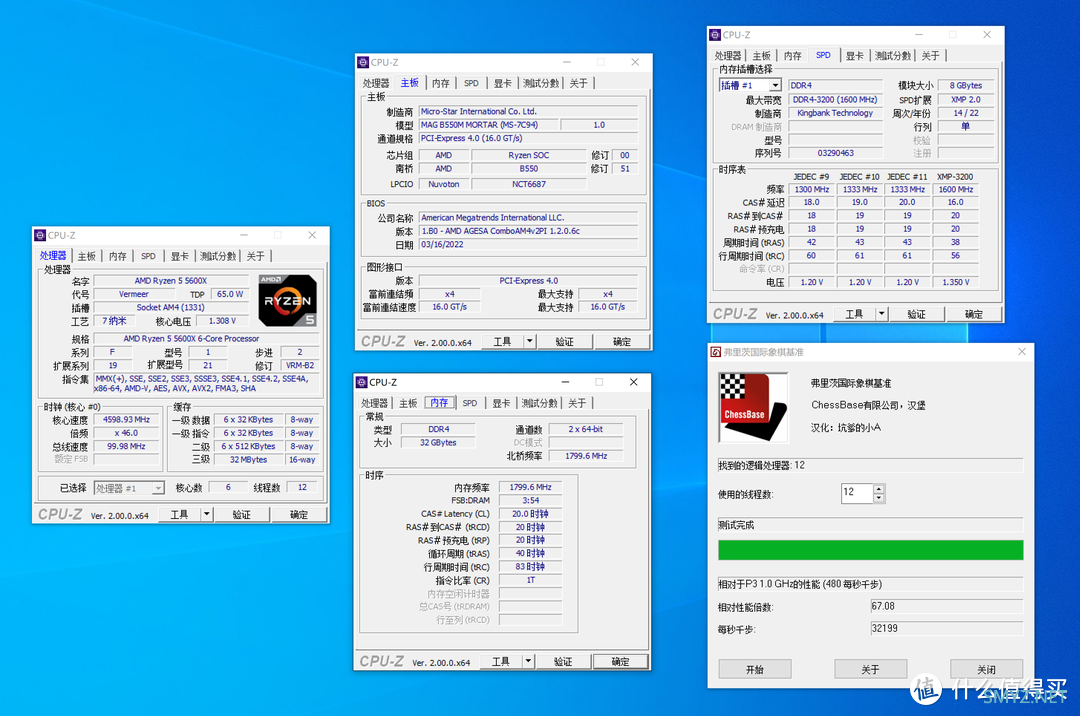Click the core speed value 4598.93 MHz
The width and height of the screenshot is (1080, 716).
[127, 419]
